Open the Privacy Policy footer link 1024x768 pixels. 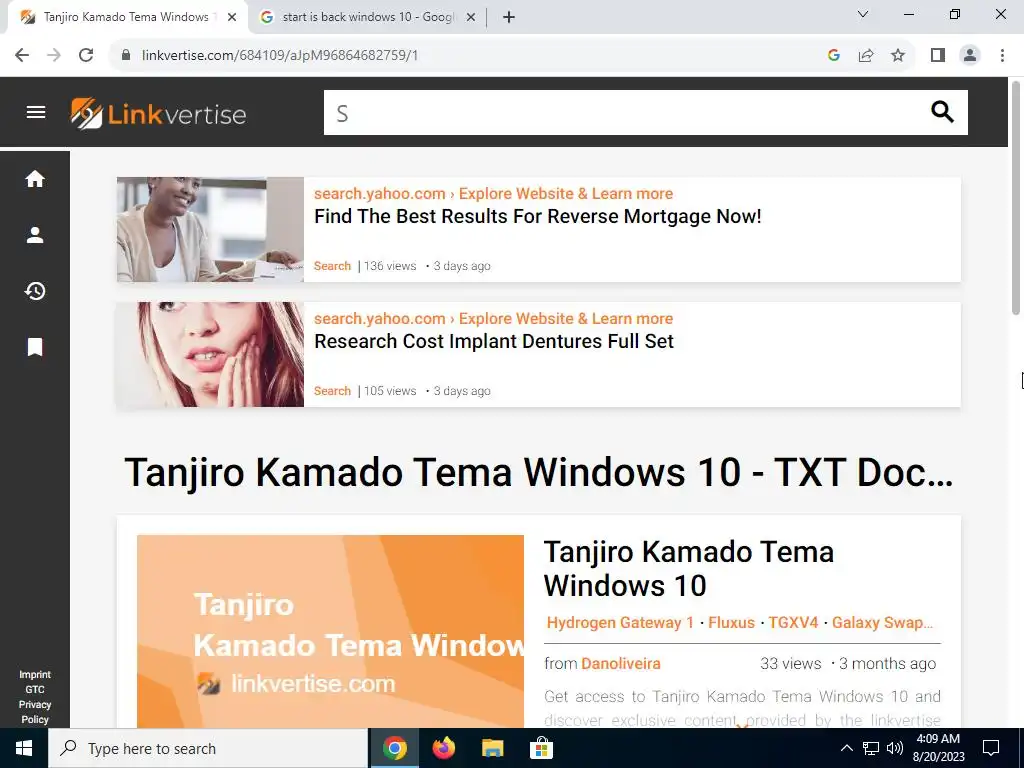[x=35, y=712]
